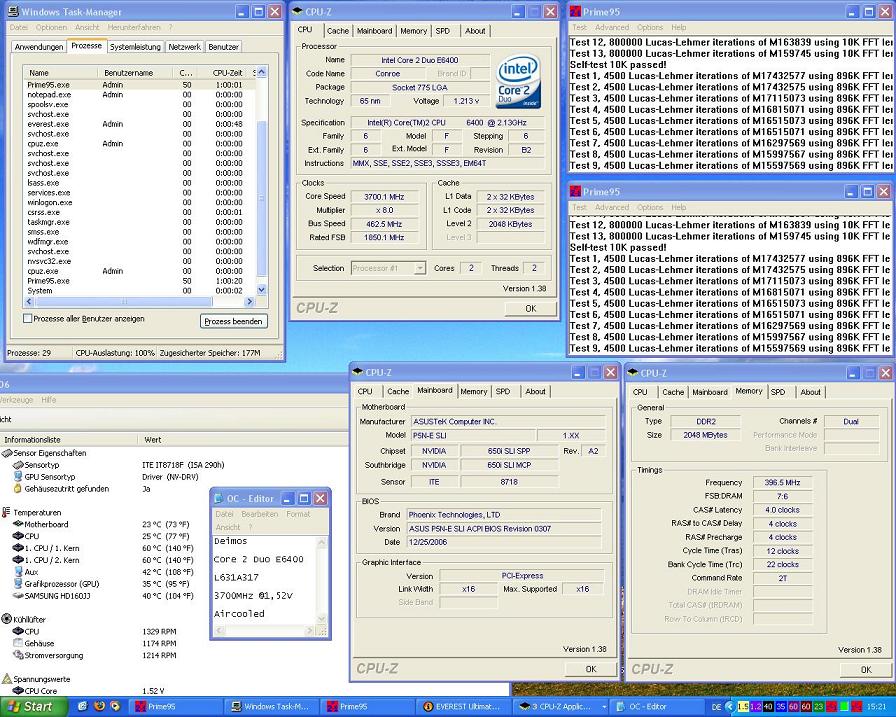This screenshot has width=896, height=717.
Task: Open Help menu in lower Prime95 window
Action: click(679, 207)
